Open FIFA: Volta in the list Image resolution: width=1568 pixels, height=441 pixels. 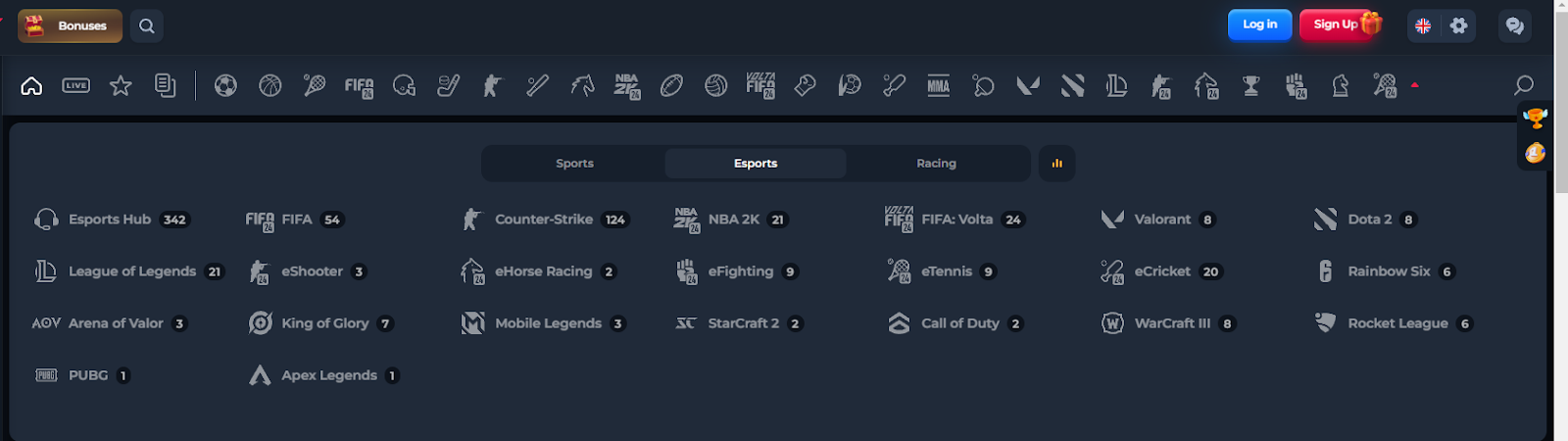955,220
